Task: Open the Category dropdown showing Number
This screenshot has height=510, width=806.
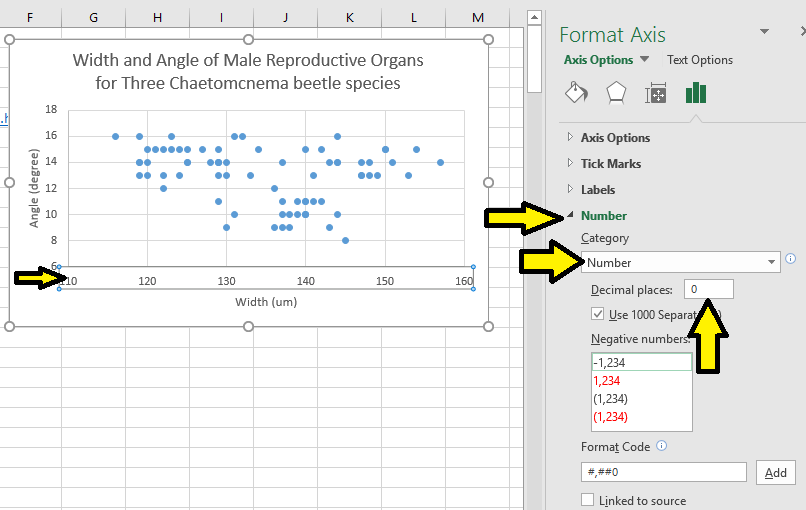Action: [681, 263]
